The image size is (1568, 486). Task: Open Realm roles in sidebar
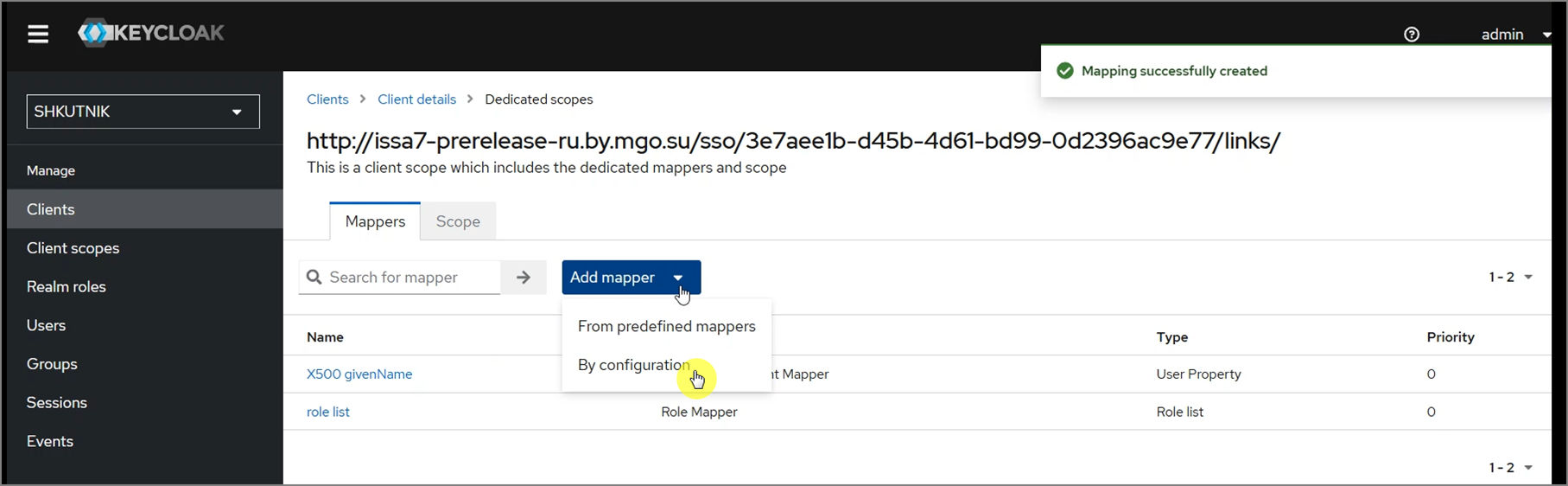(145, 287)
